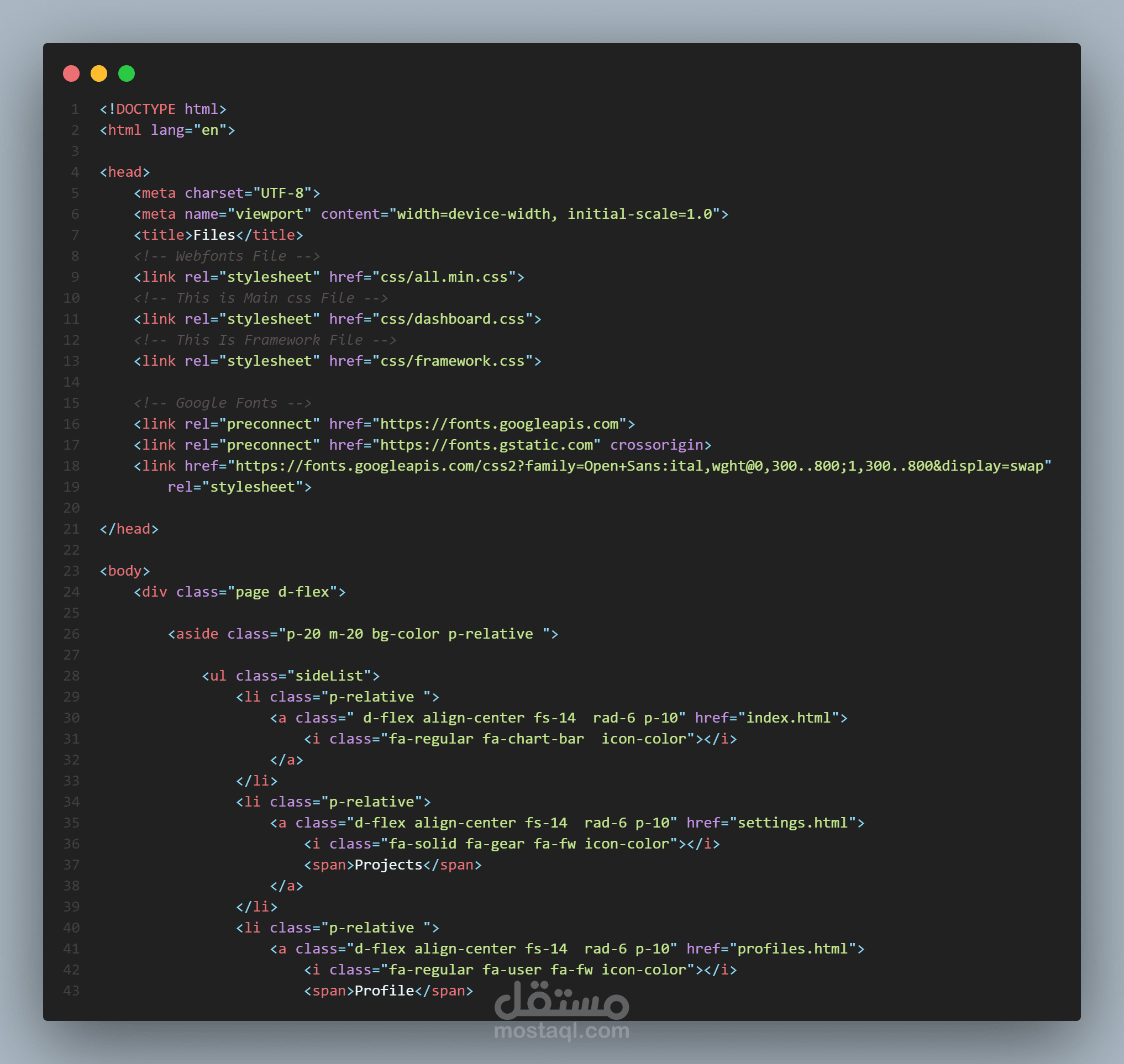Viewport: 1124px width, 1064px height.
Task: Click the index.html href value
Action: 788,718
